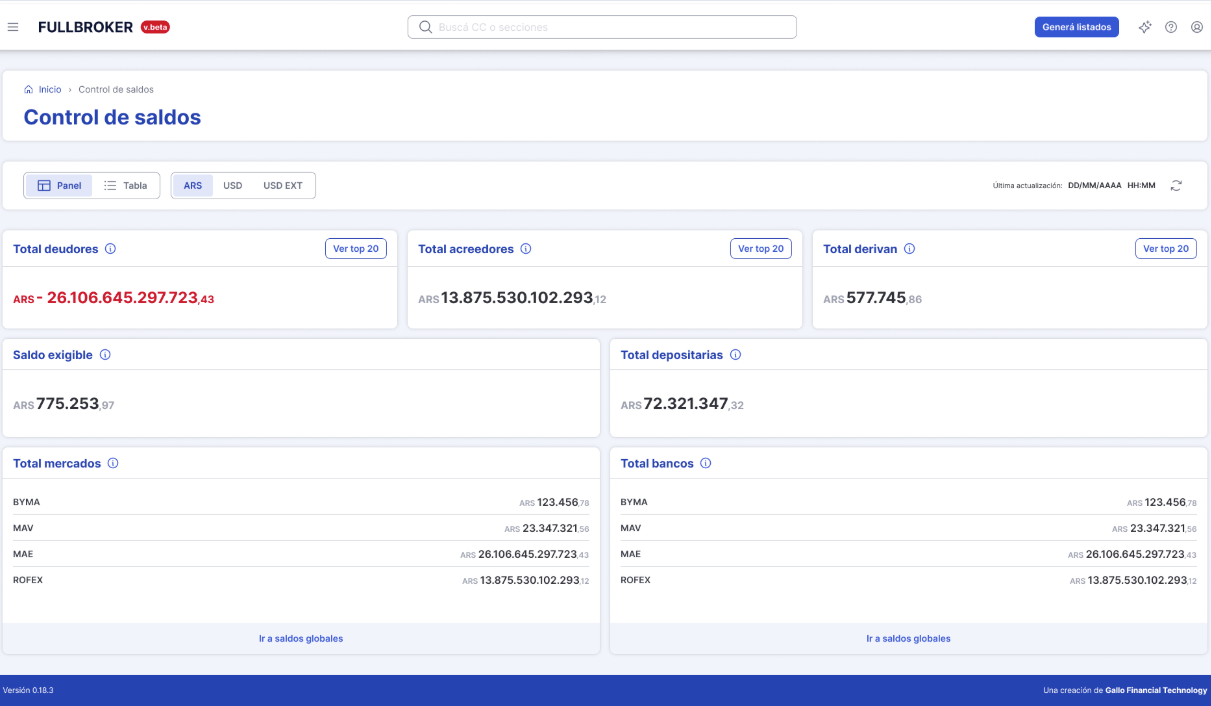This screenshot has height=706, width=1211.
Task: Click Total acreedores amount 13.875.530.102.293,12
Action: [512, 298]
